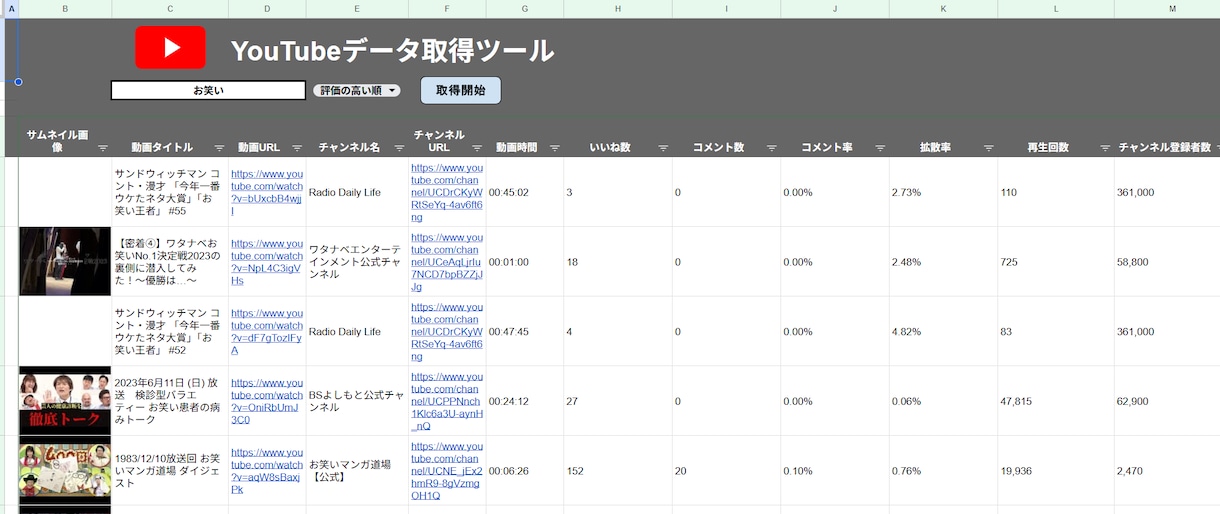1220x514 pixels.
Task: Click channel name BSよしもと公式チャンネル
Action: click(357, 401)
